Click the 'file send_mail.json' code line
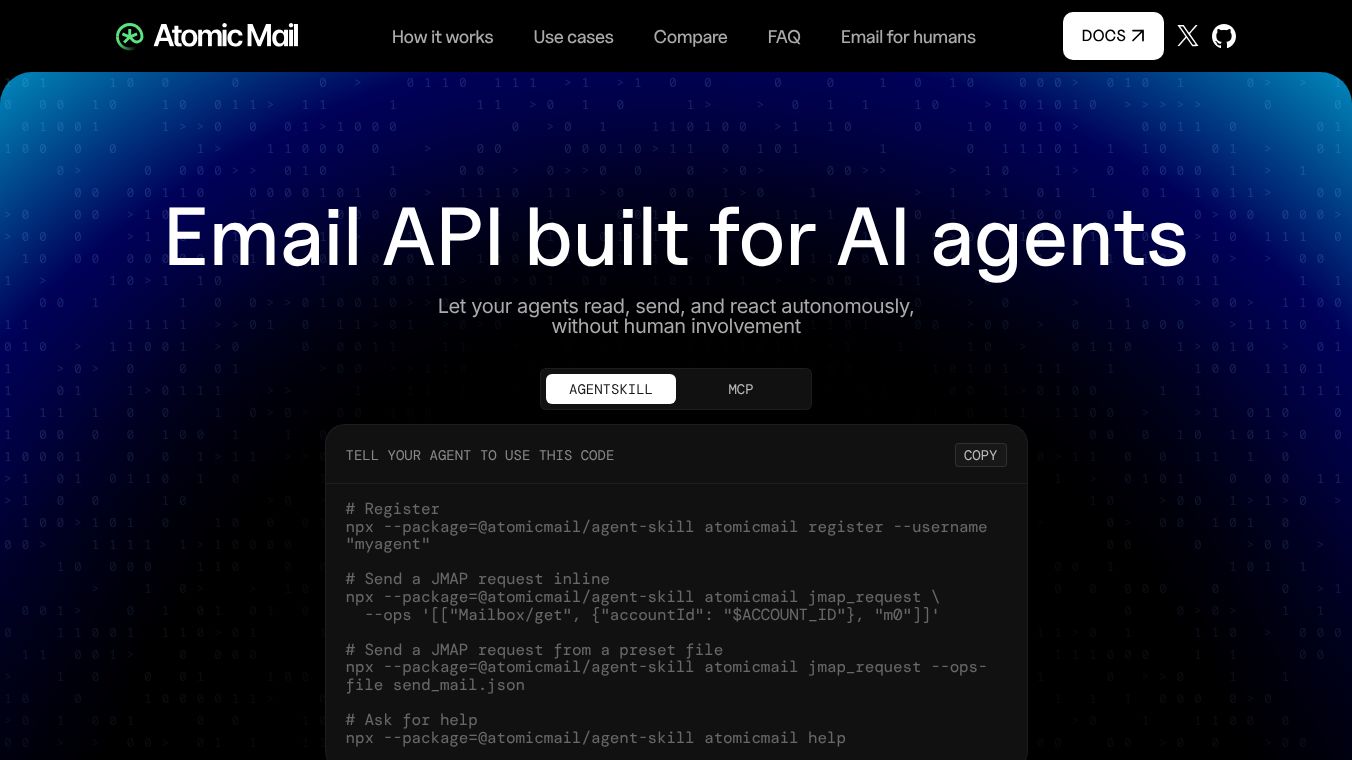The height and width of the screenshot is (760, 1352). click(435, 685)
